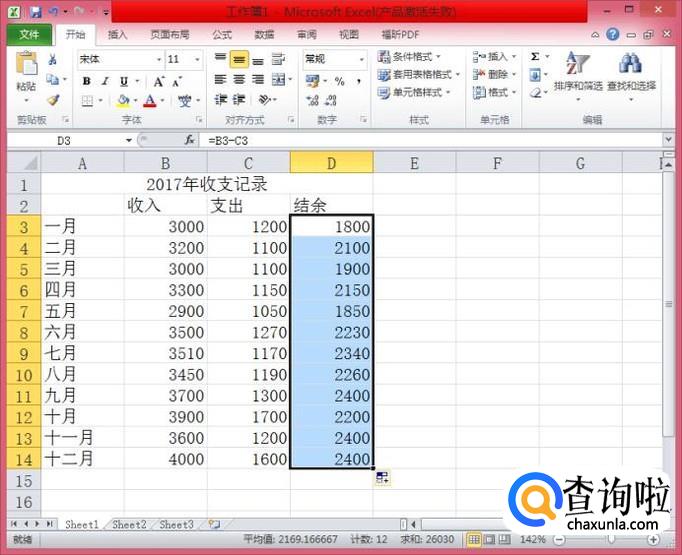Decrease indent icon

(x=221, y=100)
